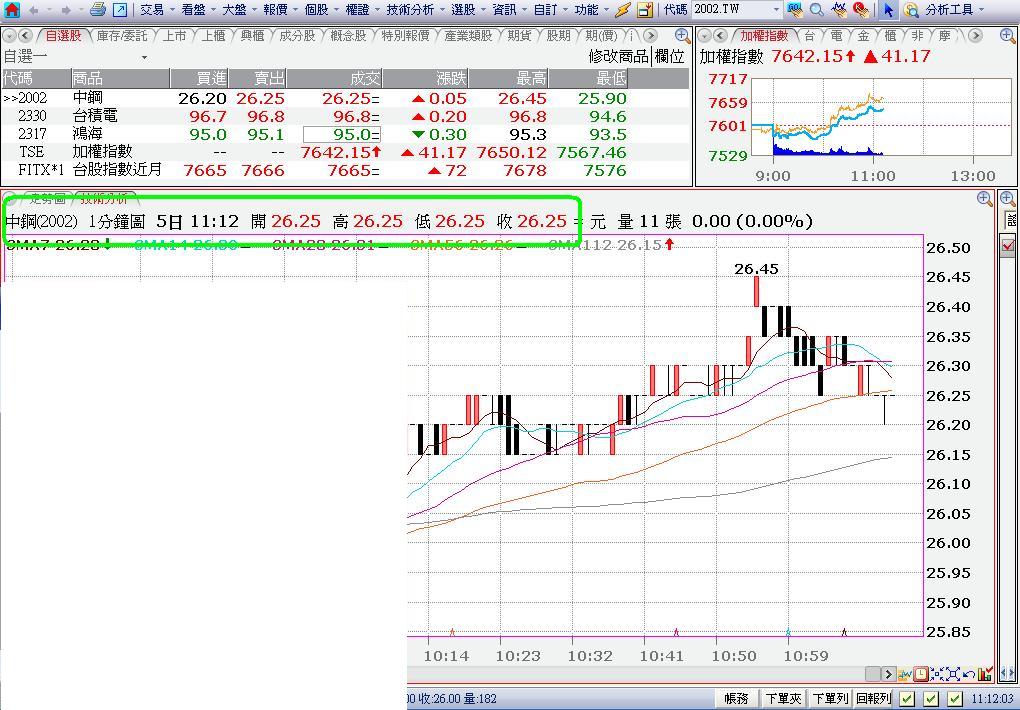
Task: Select the 電 tab in index panel
Action: [x=837, y=36]
